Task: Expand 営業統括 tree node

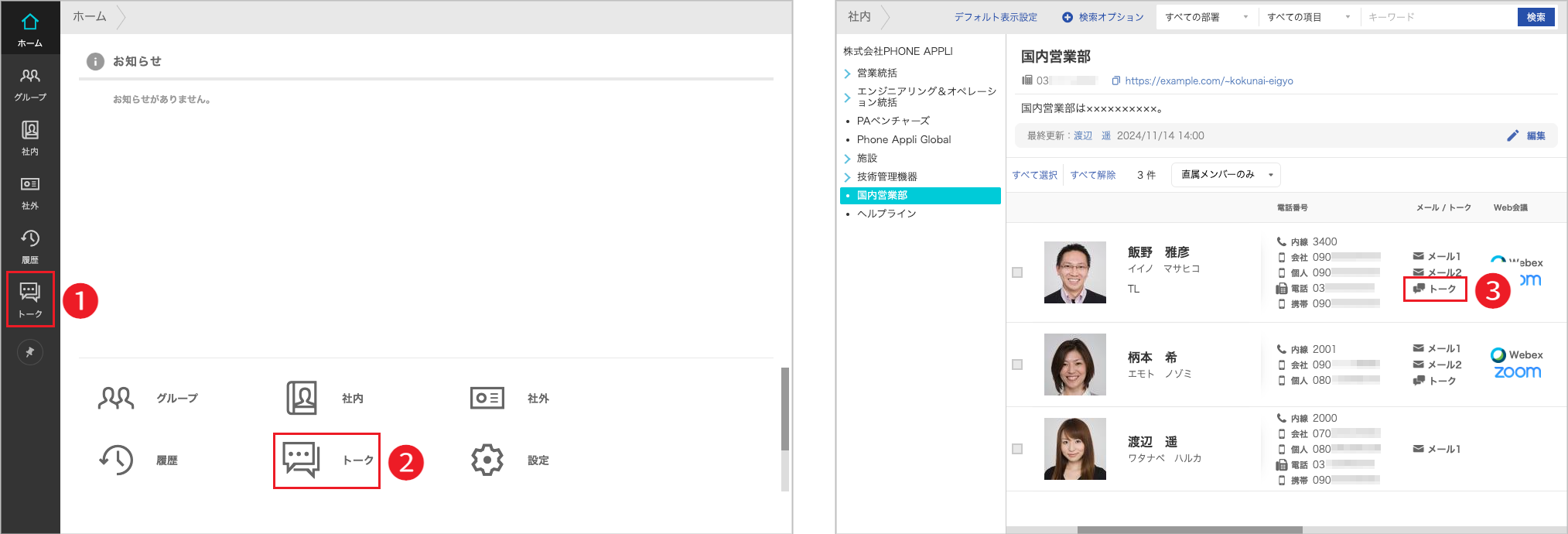Action: coord(847,74)
